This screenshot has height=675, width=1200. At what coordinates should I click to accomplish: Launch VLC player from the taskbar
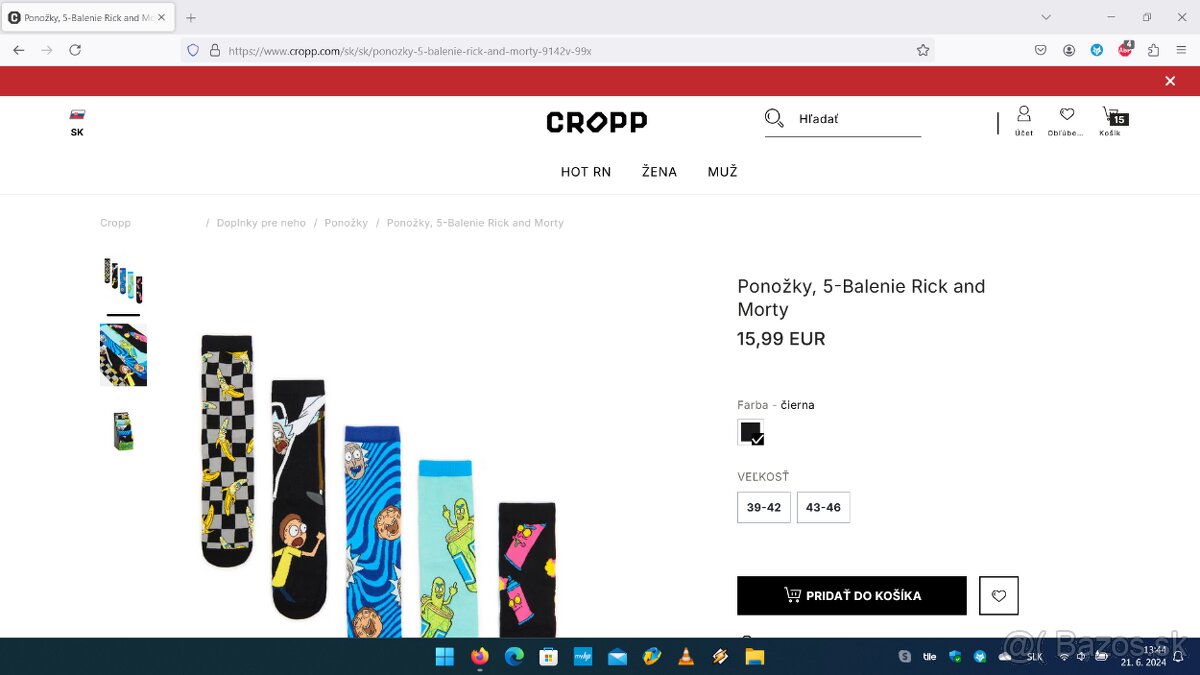(x=686, y=657)
